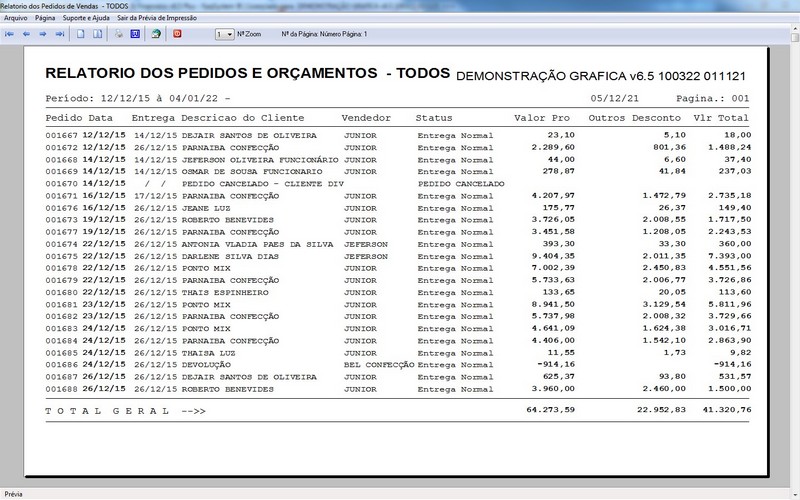Click the blue Word export icon
Image resolution: width=800 pixels, height=500 pixels.
tap(135, 34)
